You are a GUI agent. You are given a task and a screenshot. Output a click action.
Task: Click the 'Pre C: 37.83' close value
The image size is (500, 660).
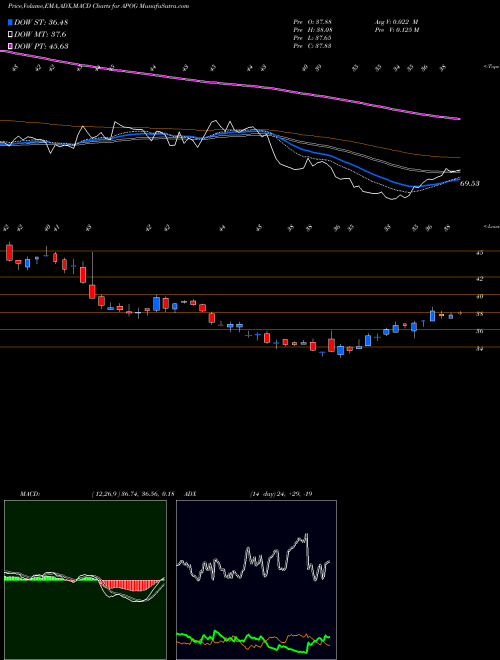(x=313, y=45)
